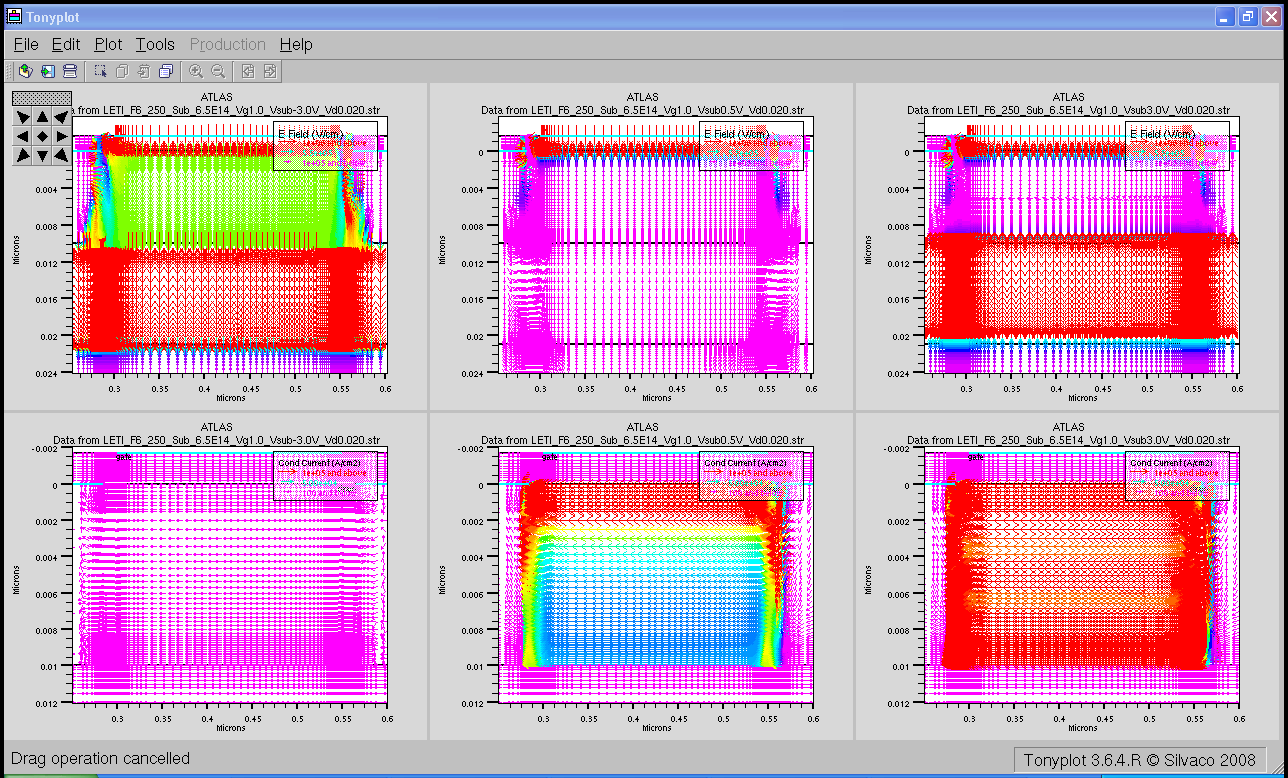Click the next page toolbar icon
Image resolution: width=1288 pixels, height=778 pixels.
click(270, 71)
